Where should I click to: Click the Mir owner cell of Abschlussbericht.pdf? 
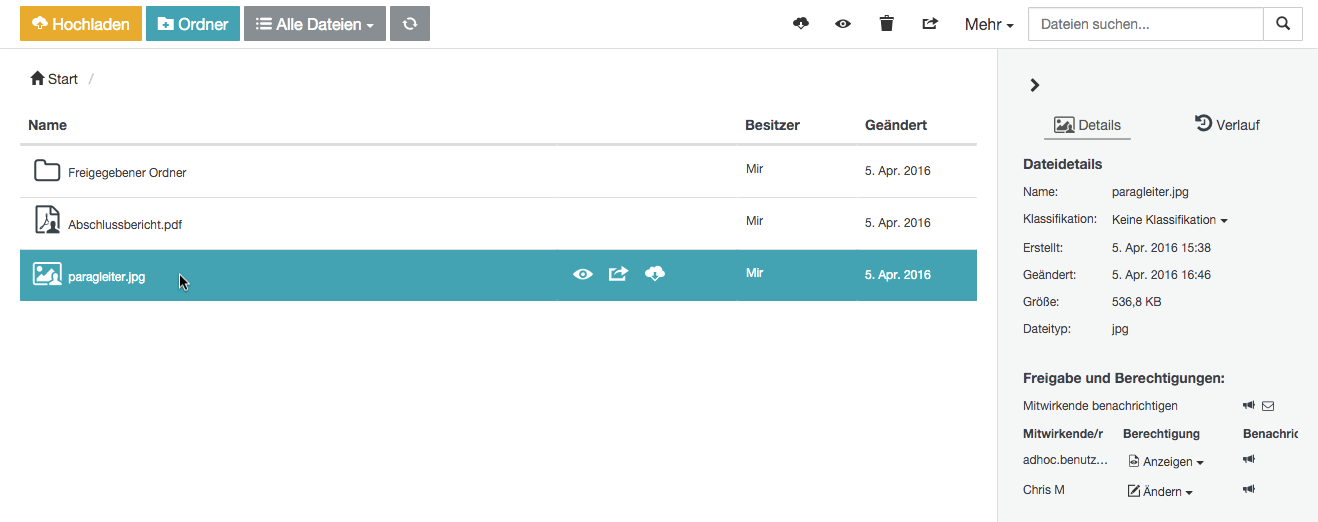point(755,221)
